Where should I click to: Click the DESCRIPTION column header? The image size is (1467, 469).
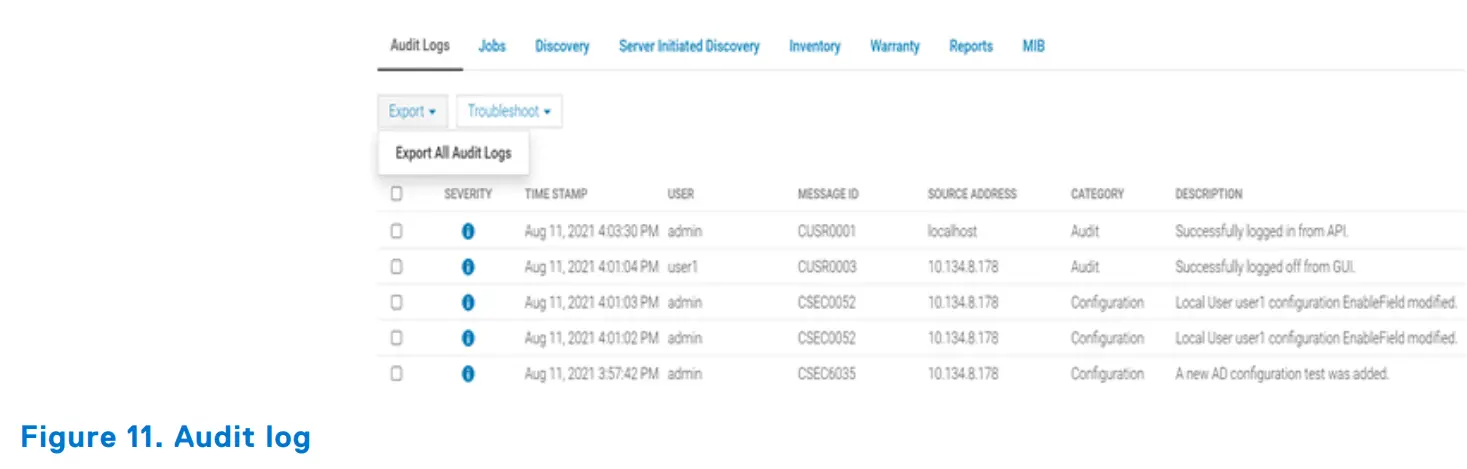1208,194
